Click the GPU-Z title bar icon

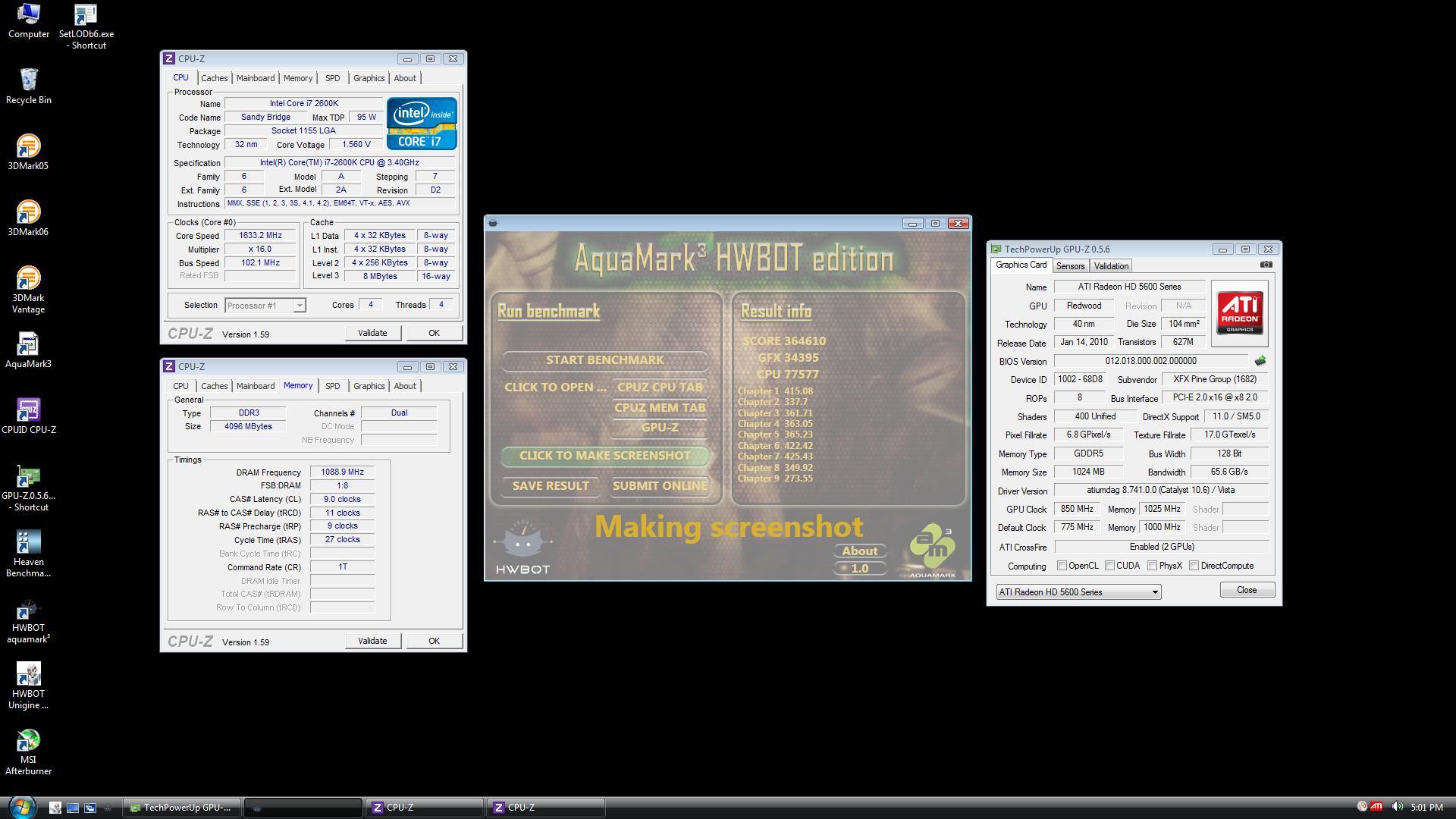[x=996, y=249]
